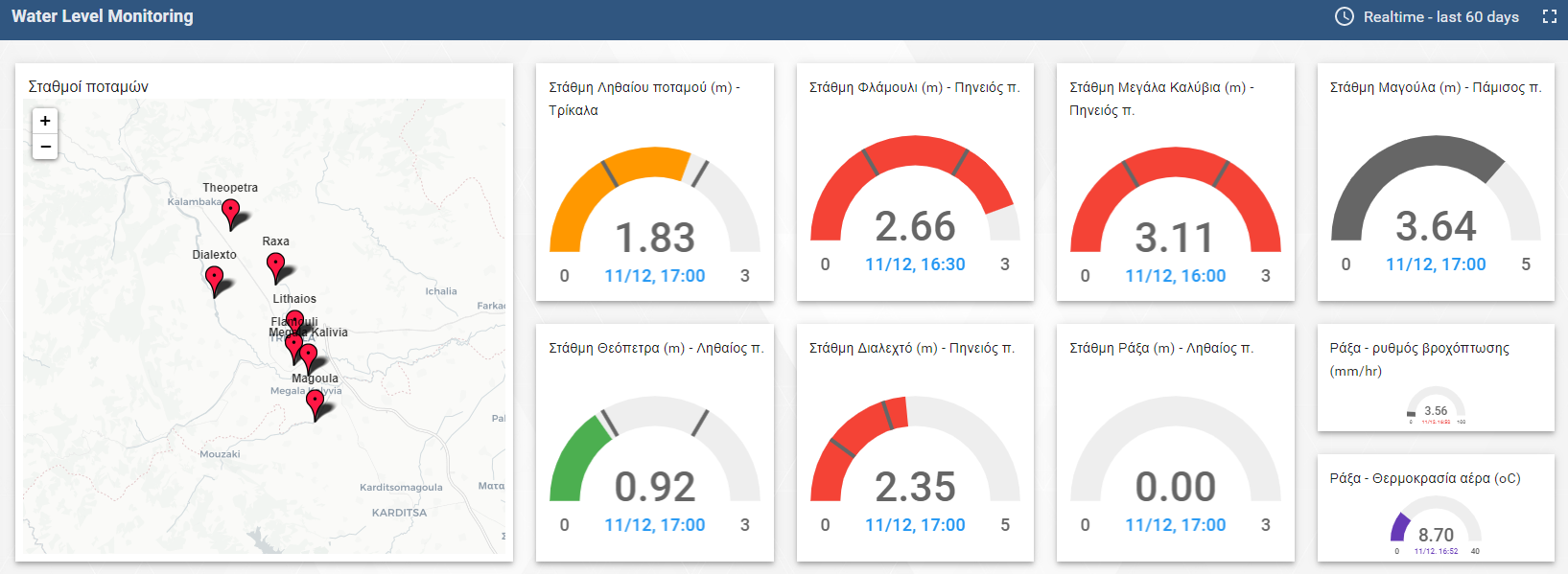
Task: Click the 0.00 water level value
Action: tap(1176, 487)
